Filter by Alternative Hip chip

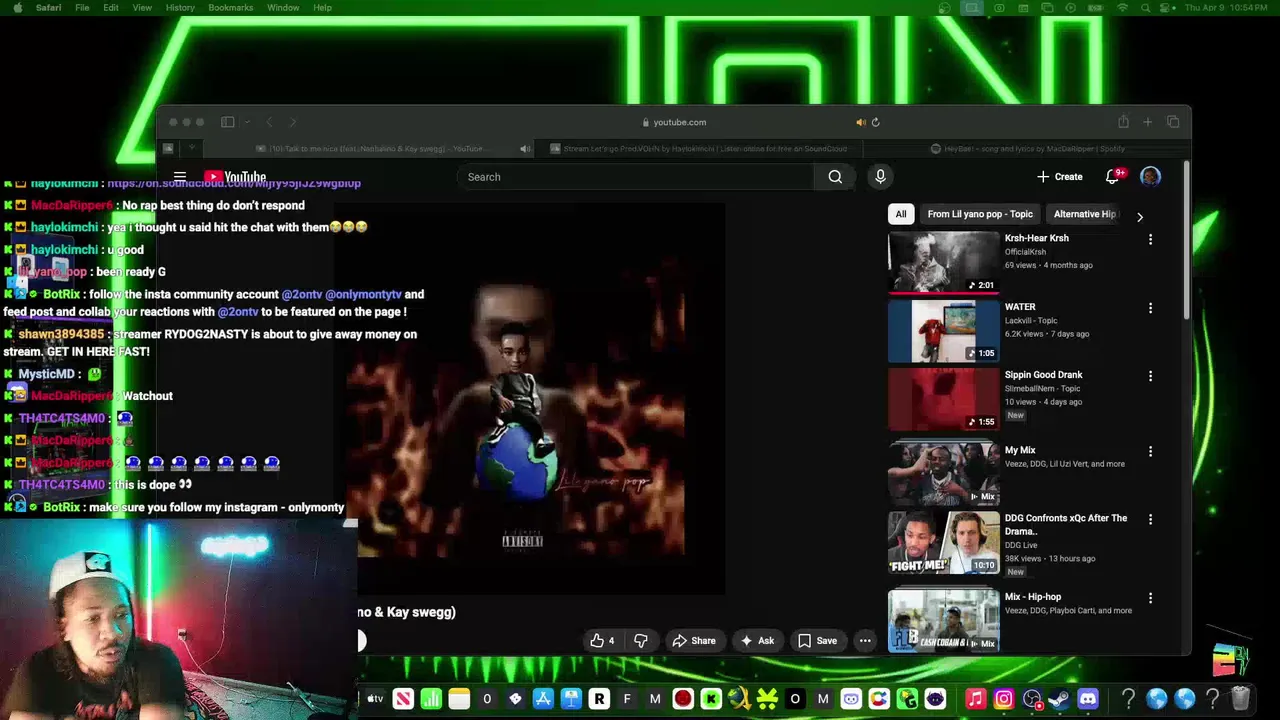[1085, 214]
